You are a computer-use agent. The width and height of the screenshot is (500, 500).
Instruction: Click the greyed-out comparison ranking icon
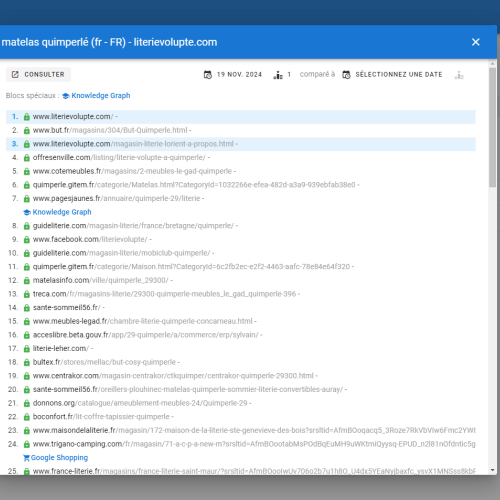(x=459, y=75)
